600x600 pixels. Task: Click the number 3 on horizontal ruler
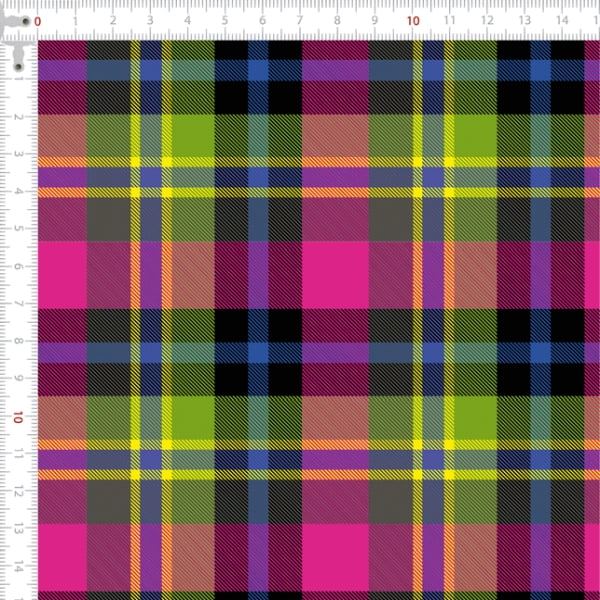pos(150,21)
